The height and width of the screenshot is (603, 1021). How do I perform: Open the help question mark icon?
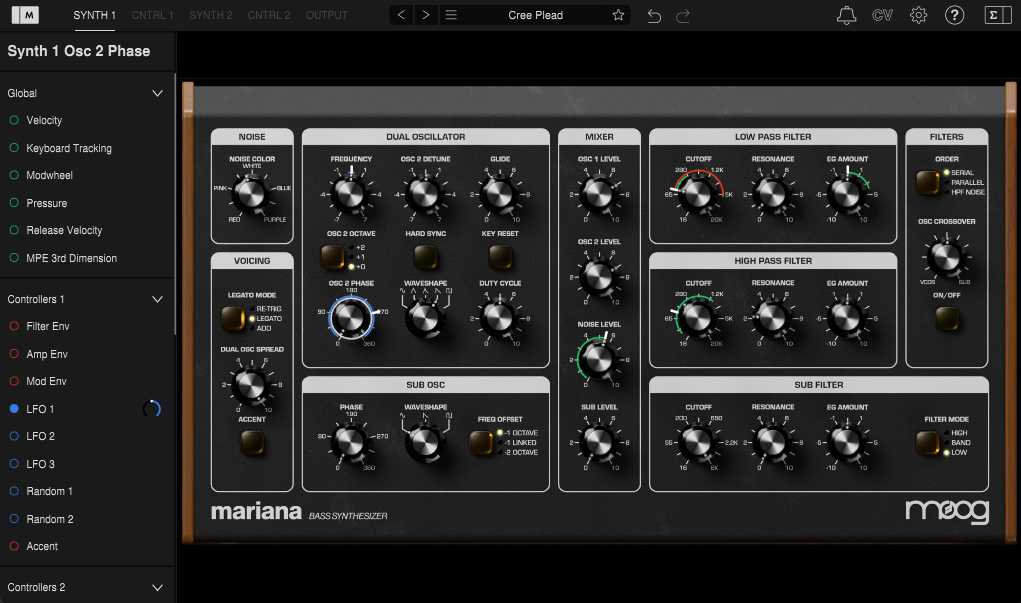coord(954,15)
